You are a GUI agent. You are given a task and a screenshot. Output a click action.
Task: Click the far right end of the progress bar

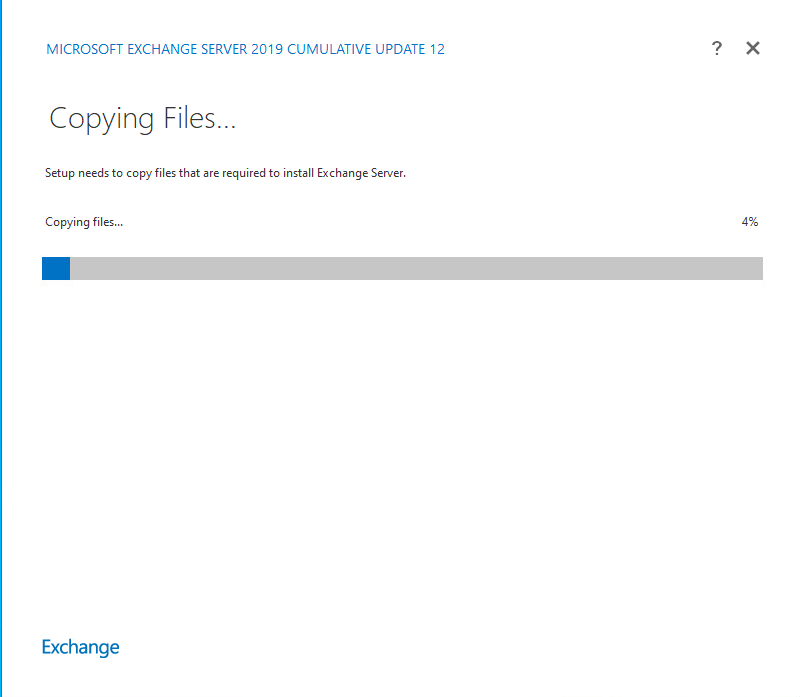point(756,268)
